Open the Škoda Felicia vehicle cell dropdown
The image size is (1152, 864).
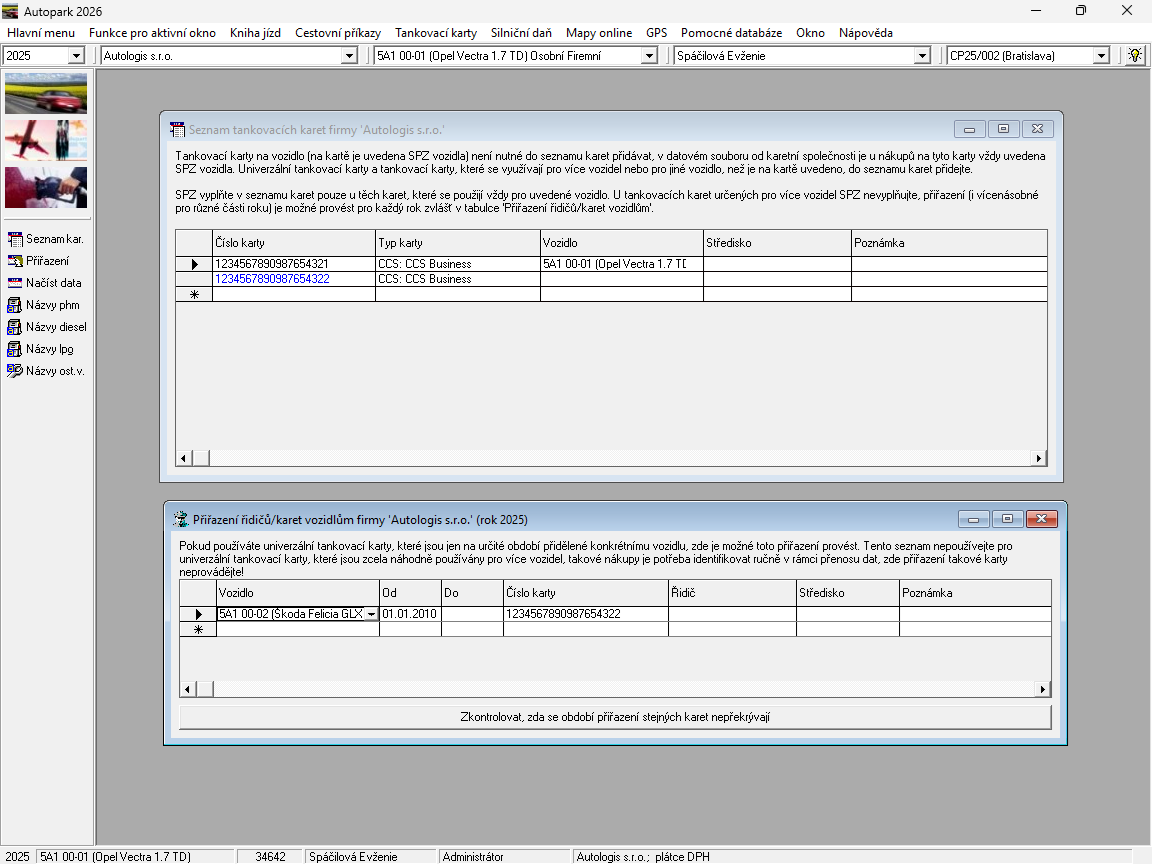371,614
